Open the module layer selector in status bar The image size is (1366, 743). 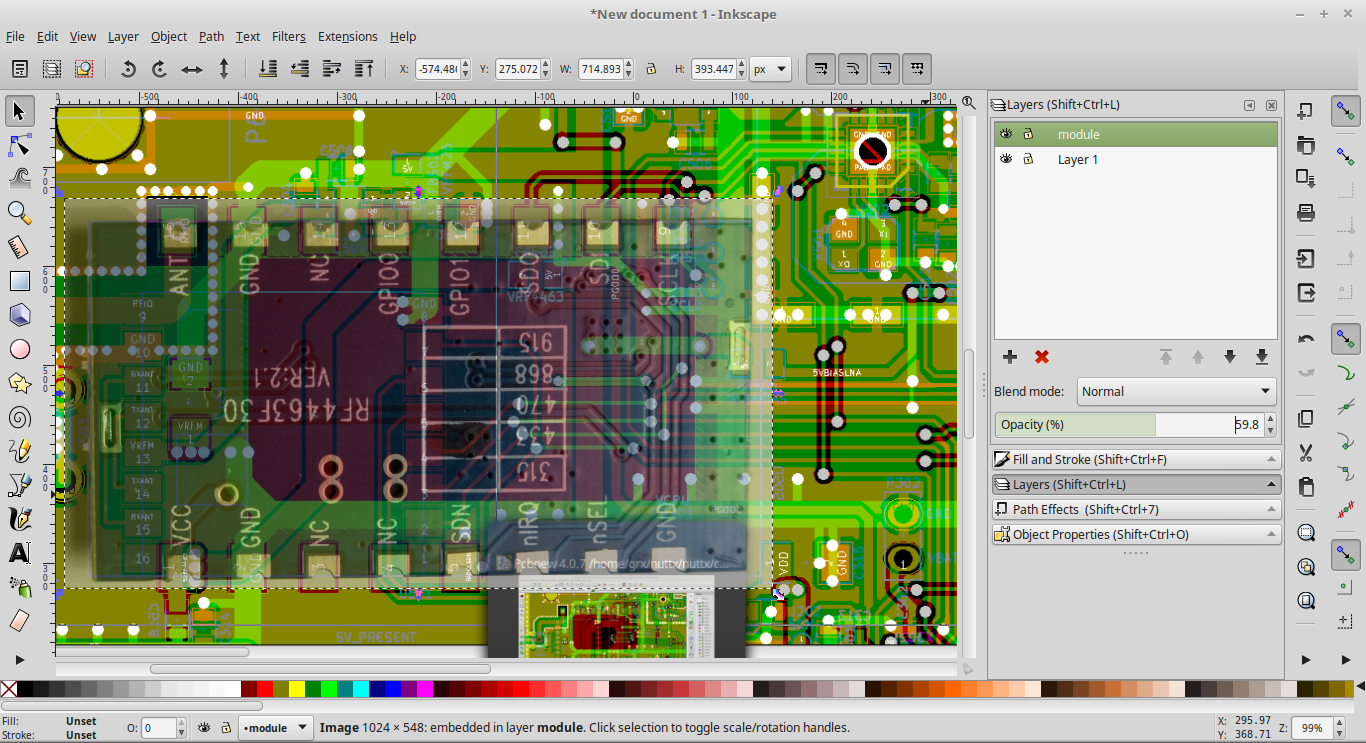point(277,728)
